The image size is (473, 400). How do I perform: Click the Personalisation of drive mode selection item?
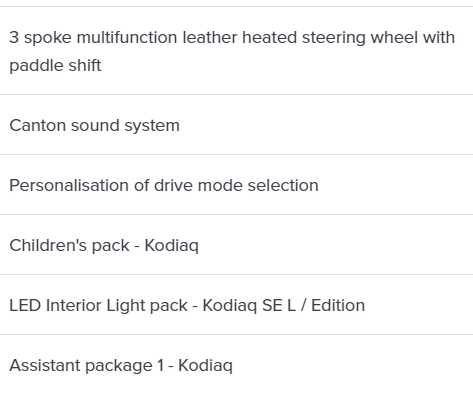click(236, 185)
